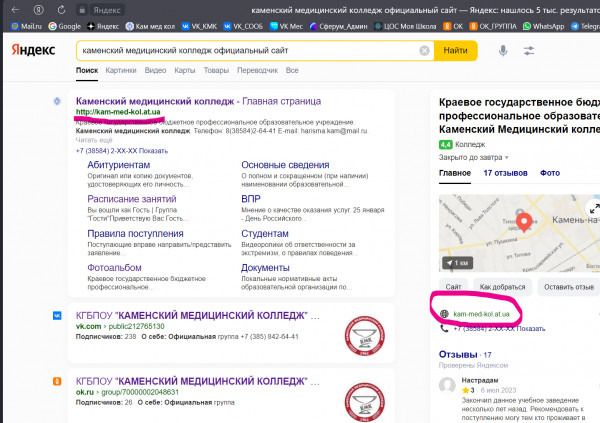Switch to the Переводчик search tab
The image size is (600, 423).
[258, 70]
